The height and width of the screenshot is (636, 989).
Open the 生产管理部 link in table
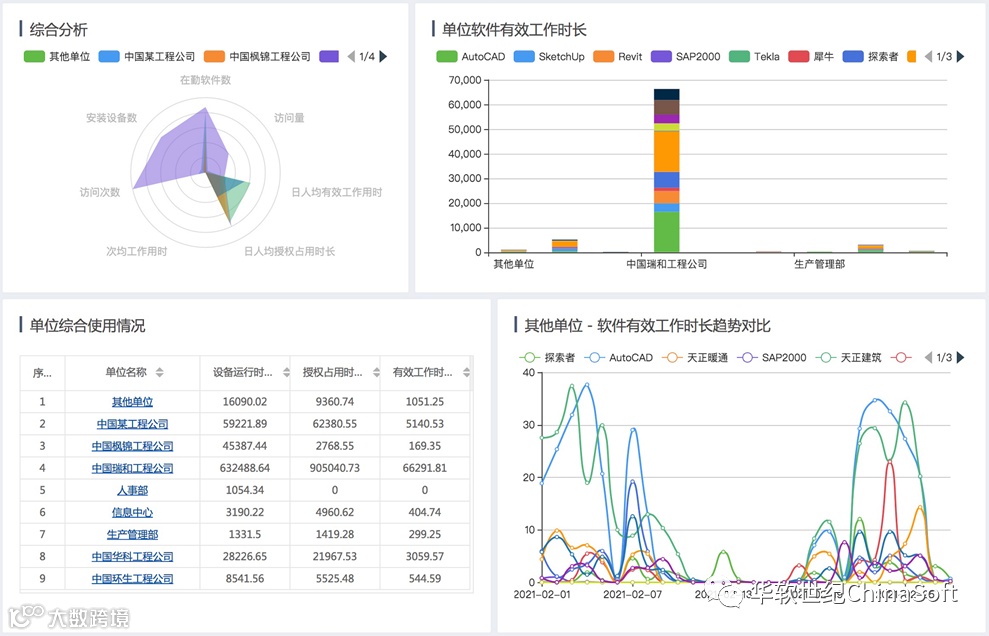coord(132,534)
